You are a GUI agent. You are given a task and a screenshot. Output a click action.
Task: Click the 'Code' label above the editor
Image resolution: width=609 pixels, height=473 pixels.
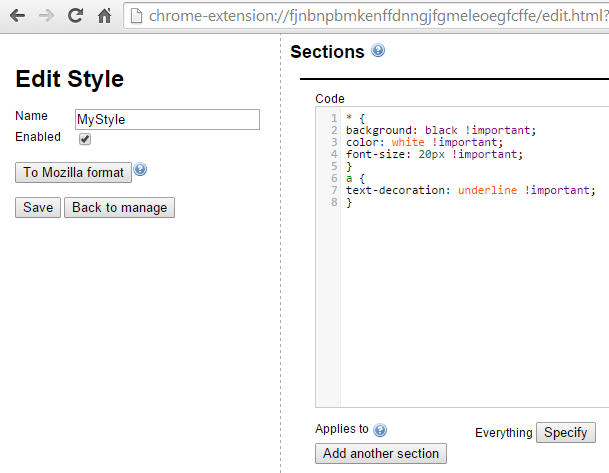pos(330,99)
